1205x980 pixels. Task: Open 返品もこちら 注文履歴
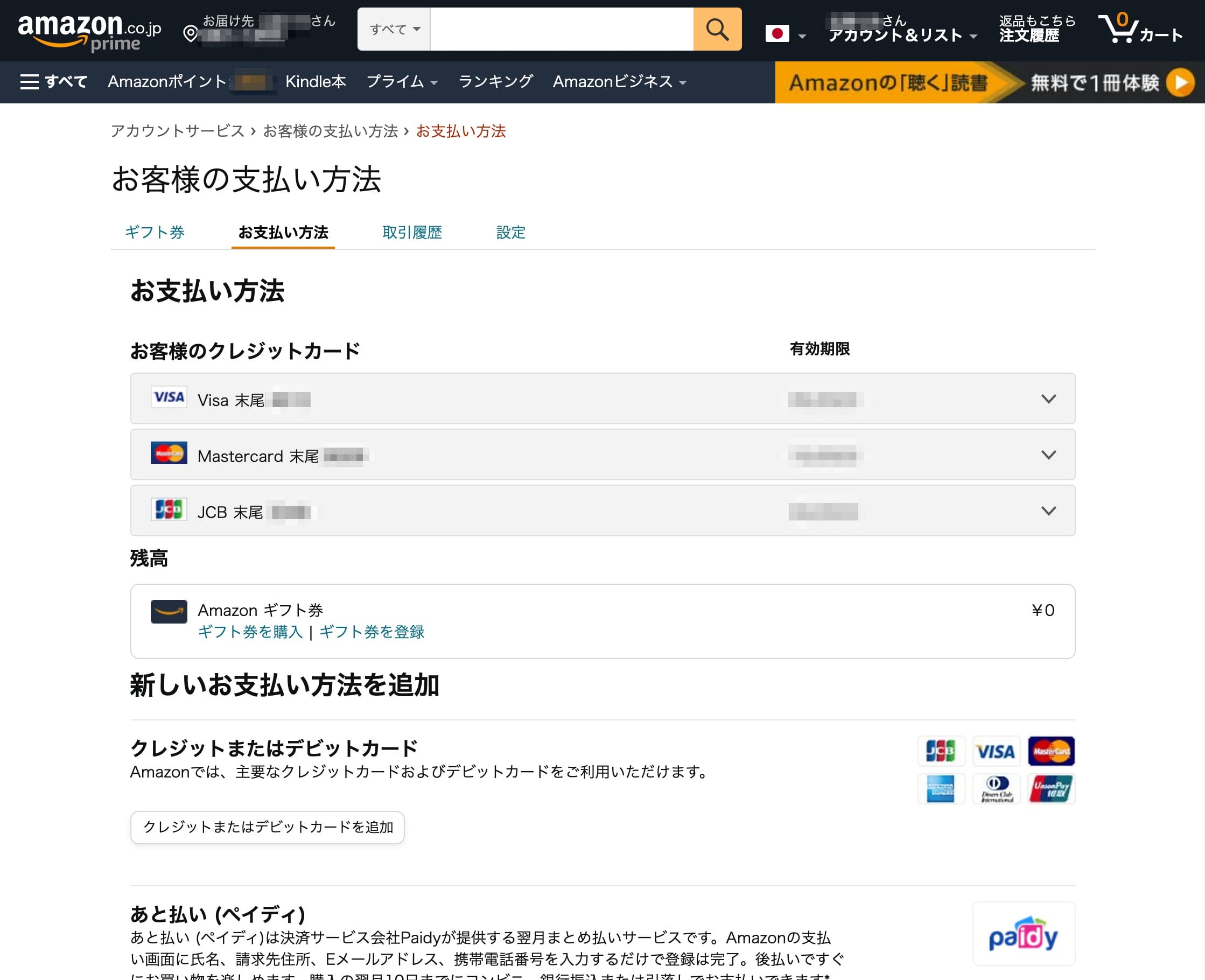point(1038,29)
